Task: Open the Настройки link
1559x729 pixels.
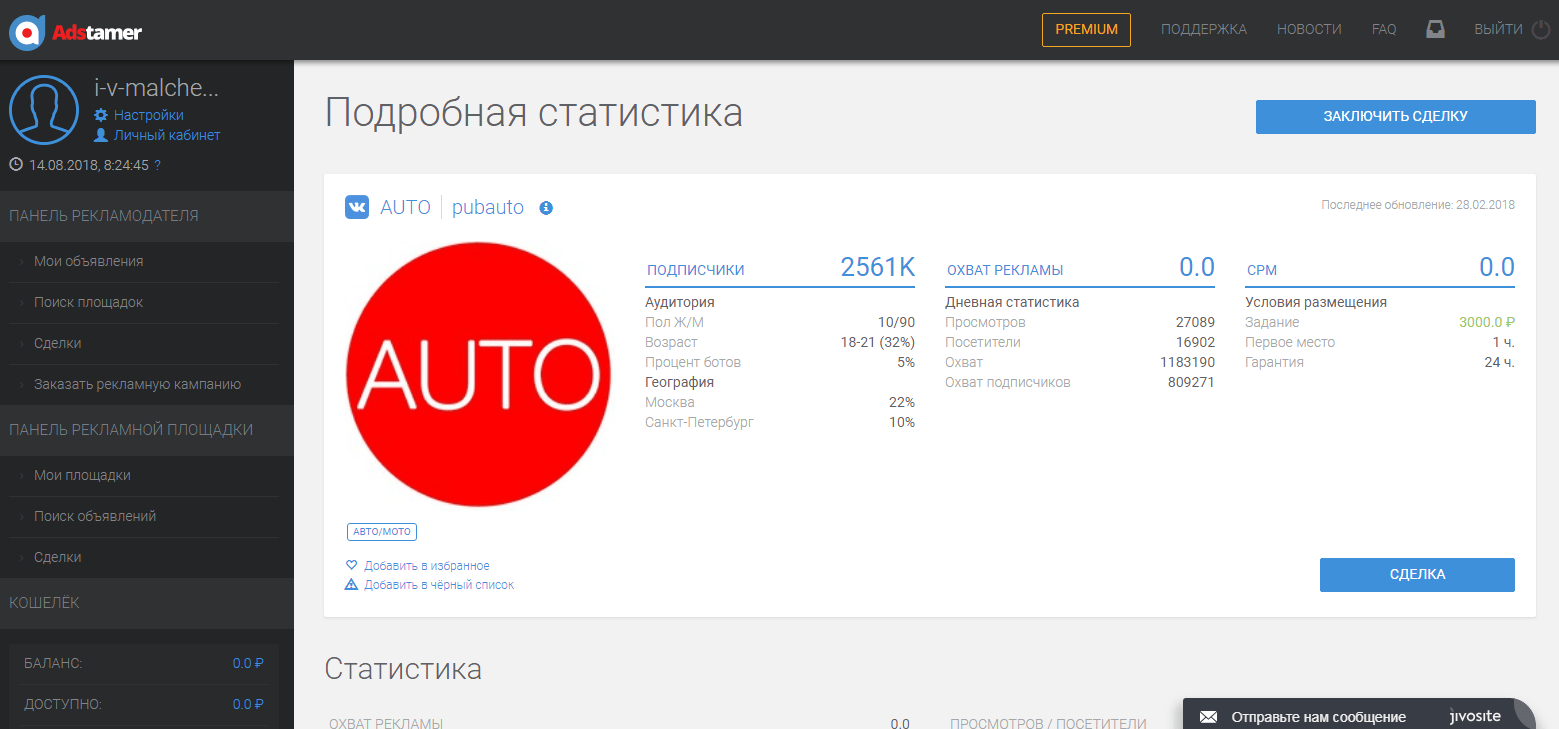Action: point(149,115)
